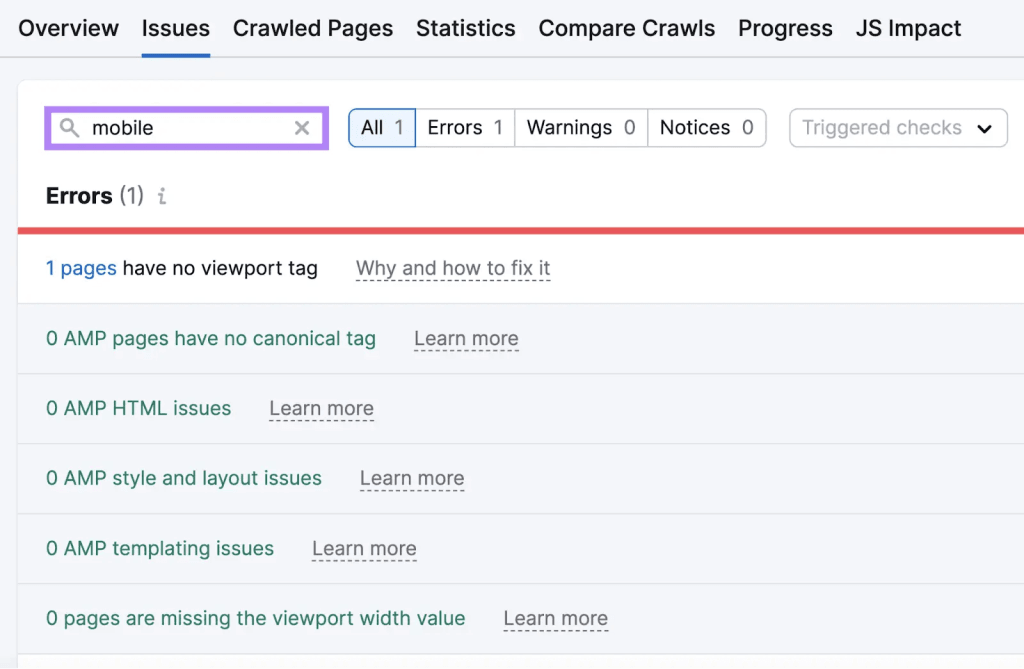Click Learn more for viewport width value

pyautogui.click(x=555, y=619)
